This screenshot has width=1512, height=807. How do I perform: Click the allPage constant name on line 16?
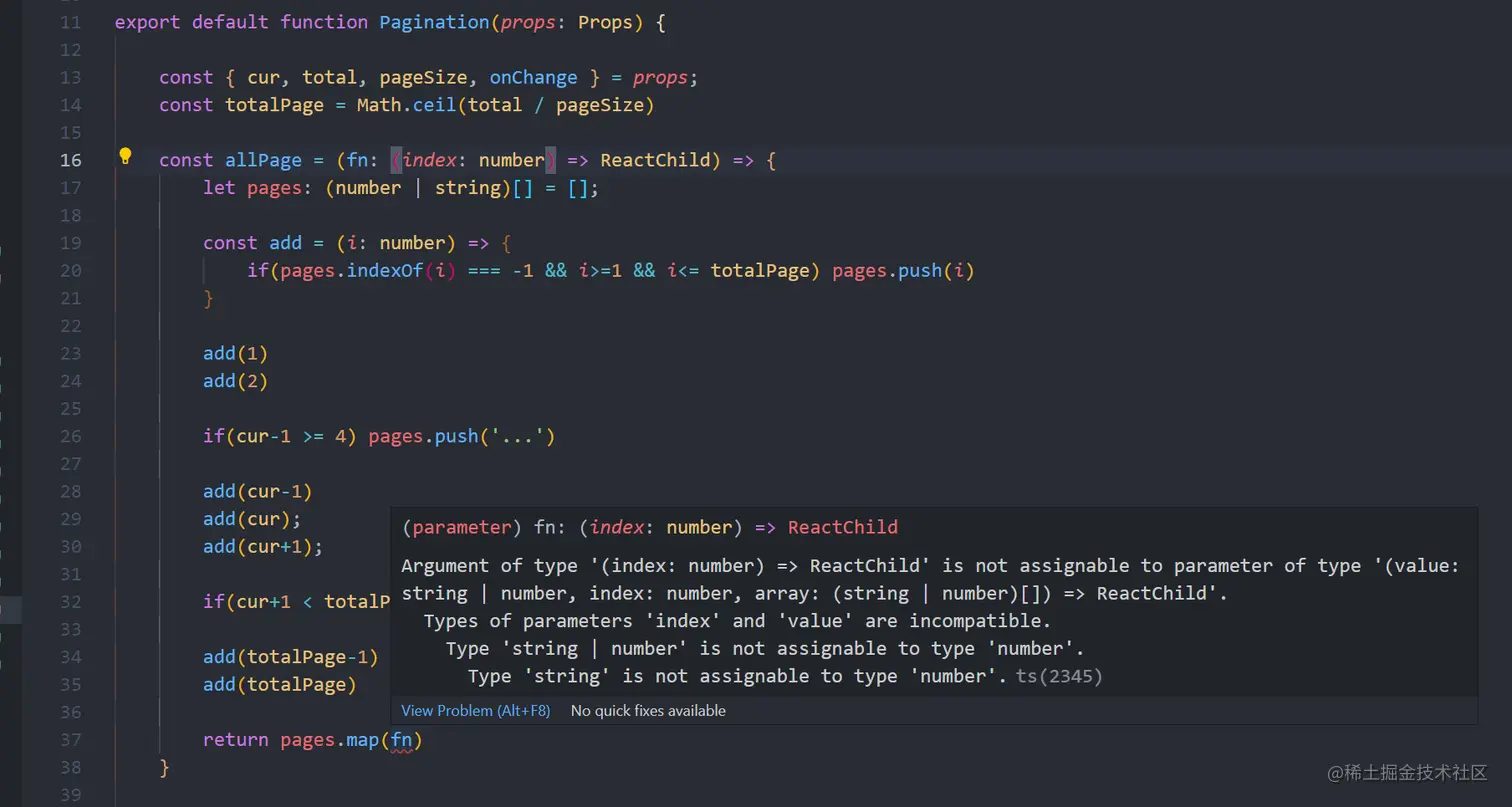(263, 160)
